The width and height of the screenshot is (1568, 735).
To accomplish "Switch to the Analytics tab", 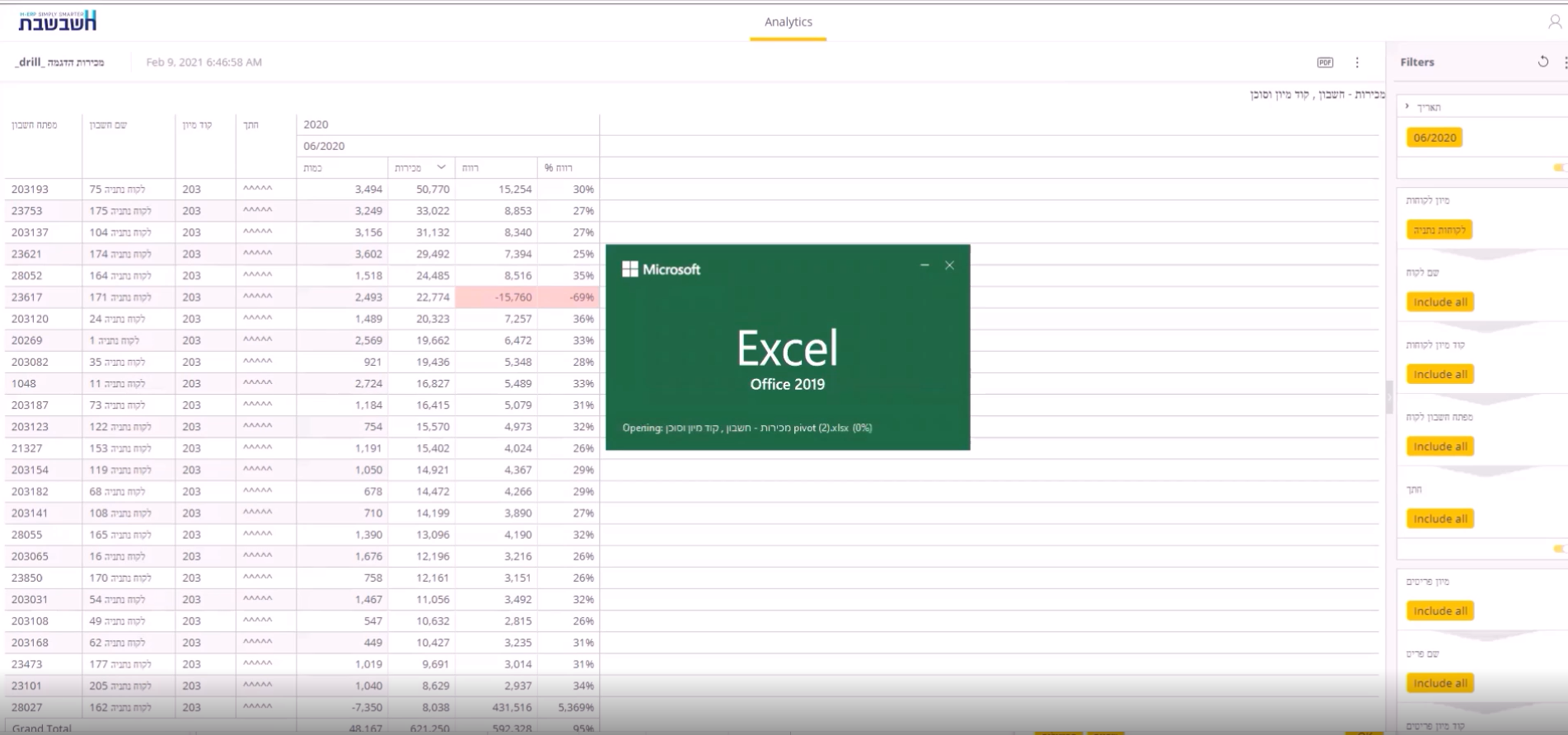I will coord(788,22).
